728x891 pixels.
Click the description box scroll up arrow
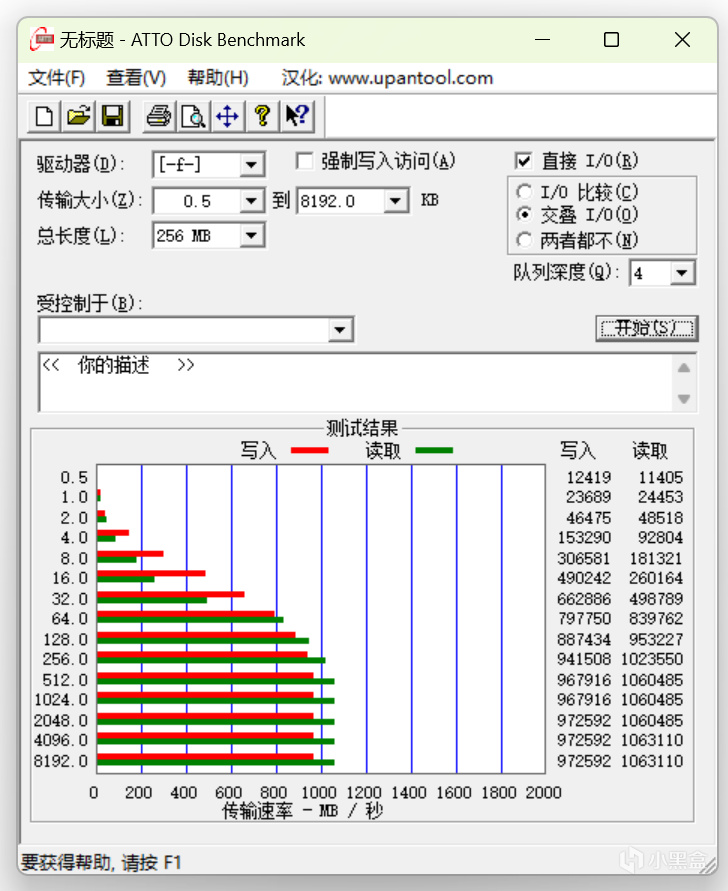(684, 368)
